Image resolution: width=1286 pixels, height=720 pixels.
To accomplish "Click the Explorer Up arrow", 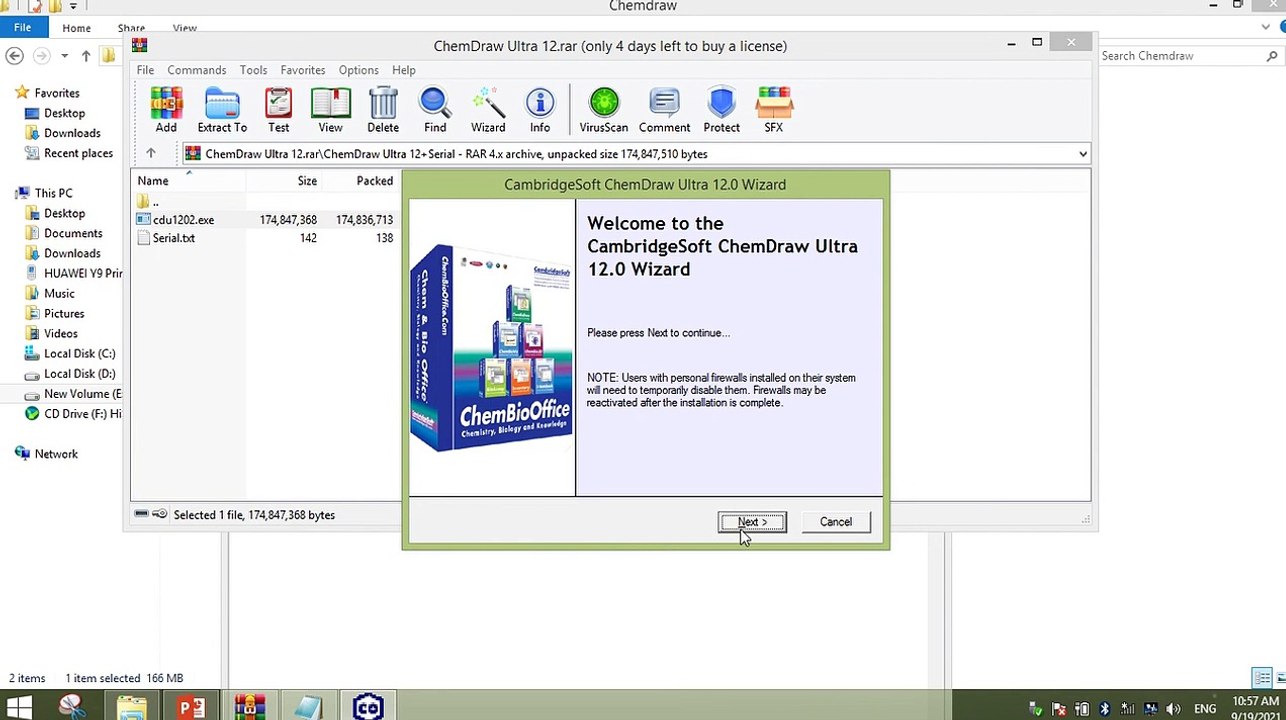I will tap(86, 56).
